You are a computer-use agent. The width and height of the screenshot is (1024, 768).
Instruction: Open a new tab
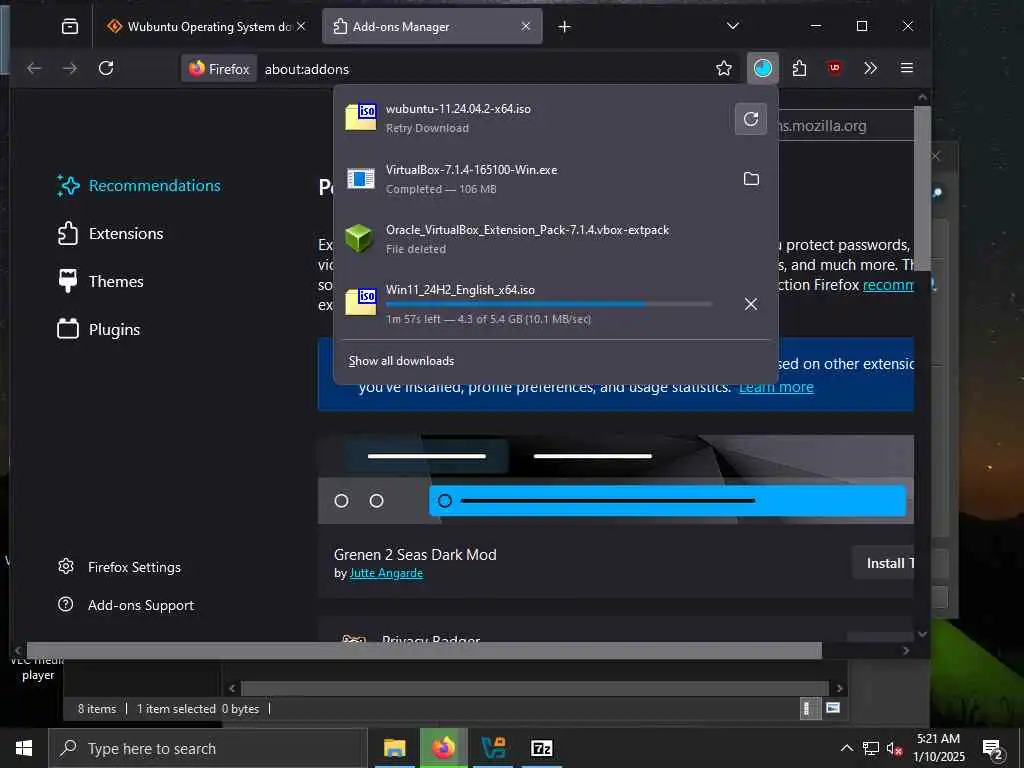point(564,27)
